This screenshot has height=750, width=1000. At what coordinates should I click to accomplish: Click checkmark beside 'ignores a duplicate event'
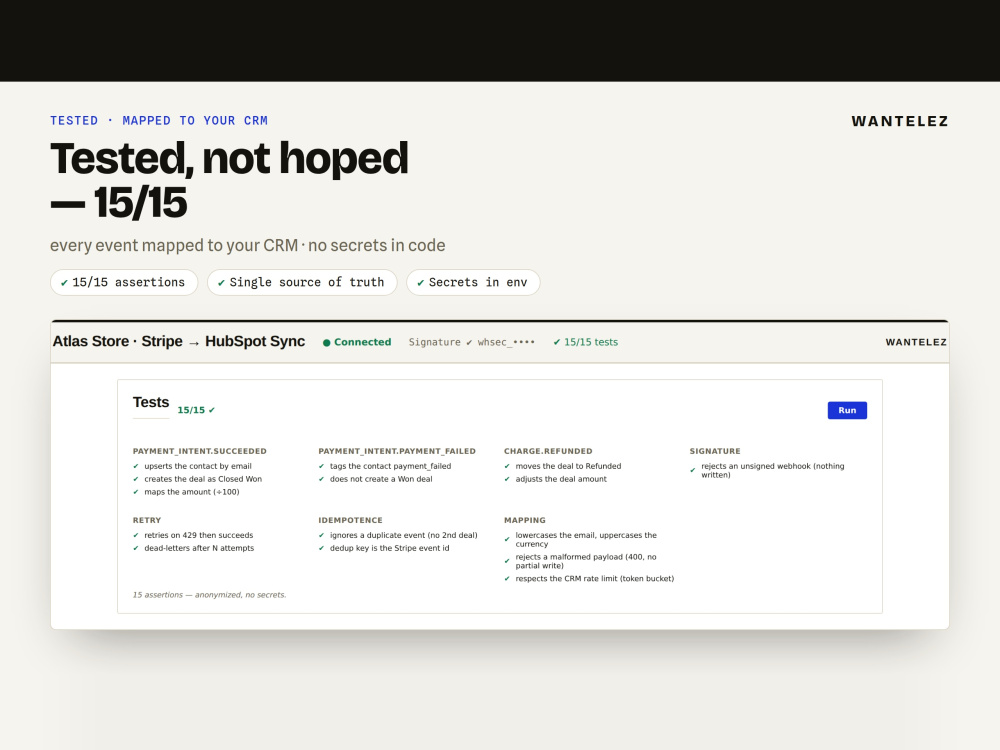point(321,535)
